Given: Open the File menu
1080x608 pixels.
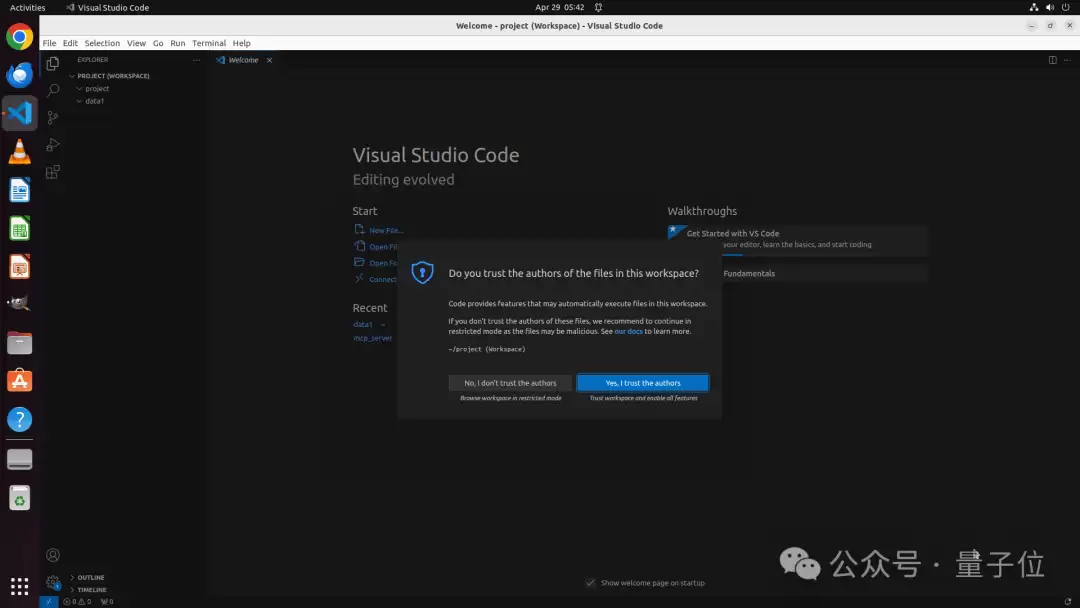Looking at the screenshot, I should click(49, 43).
